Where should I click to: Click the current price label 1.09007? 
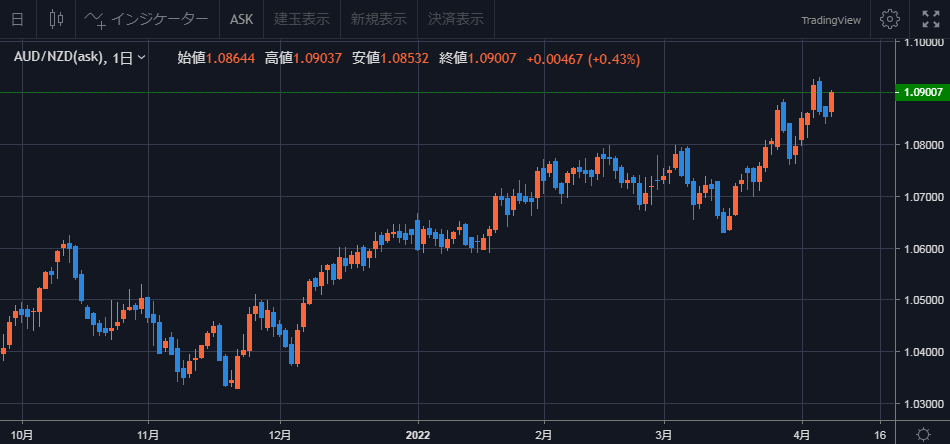922,93
